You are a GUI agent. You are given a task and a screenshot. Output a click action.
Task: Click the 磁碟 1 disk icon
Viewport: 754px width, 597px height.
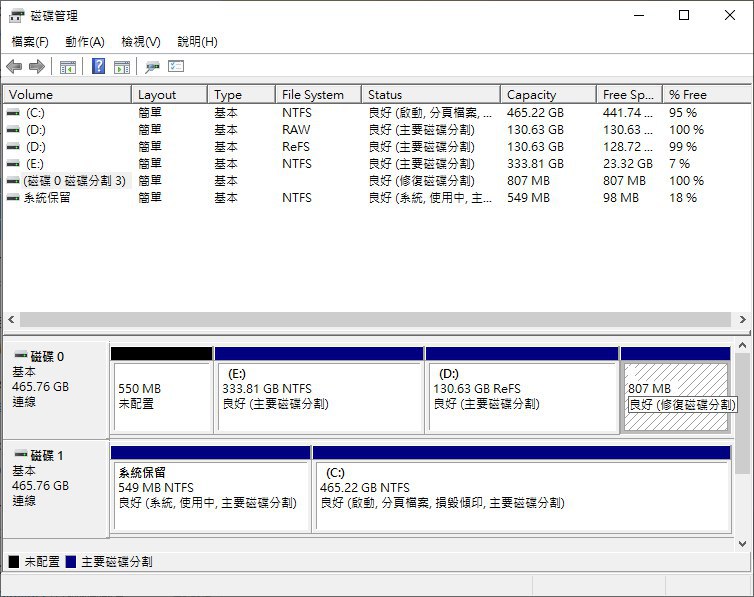point(21,454)
